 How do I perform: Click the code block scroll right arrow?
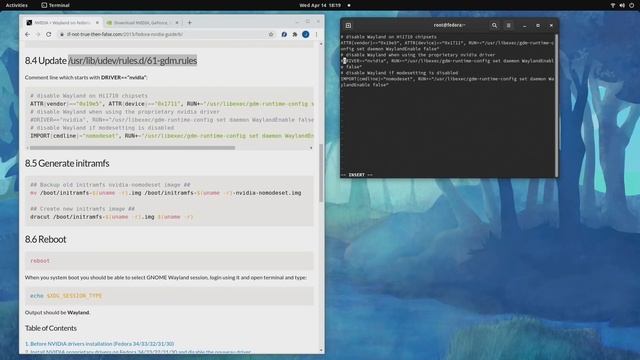click(311, 148)
